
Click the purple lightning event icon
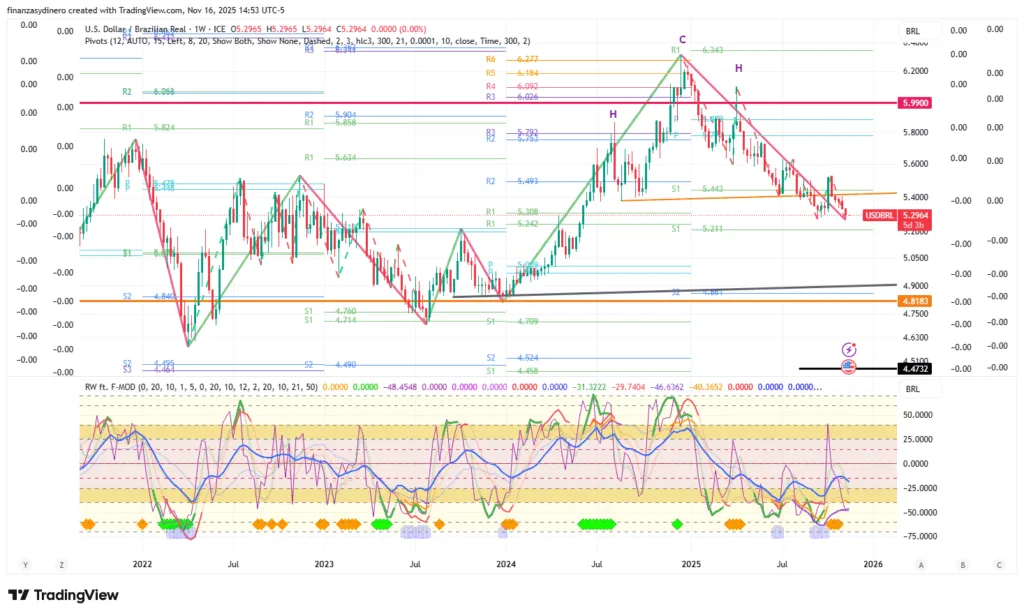(x=849, y=349)
